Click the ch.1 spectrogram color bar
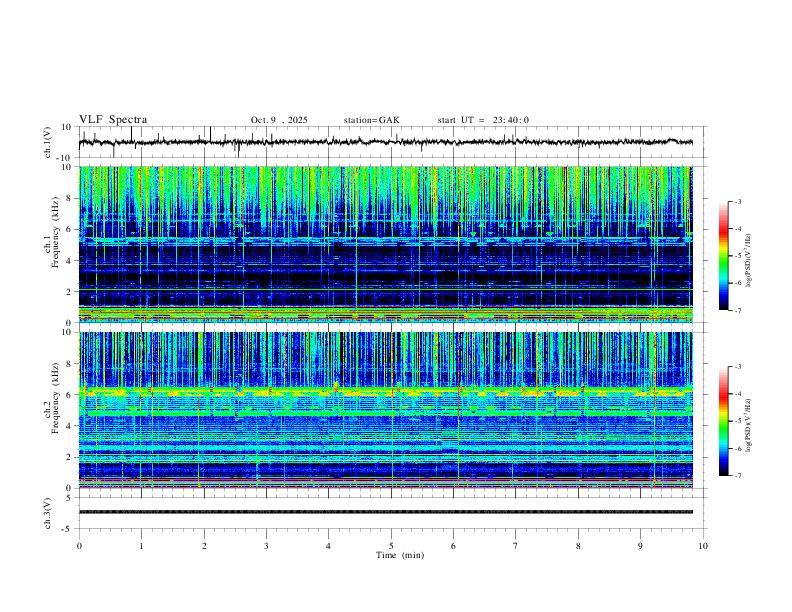792x612 pixels. (x=724, y=256)
